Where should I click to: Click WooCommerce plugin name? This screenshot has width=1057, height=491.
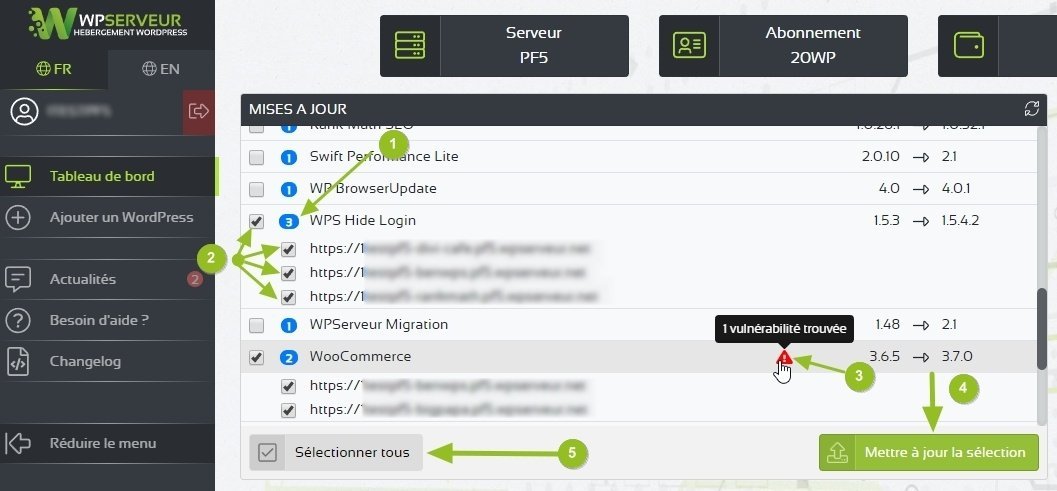coord(360,357)
